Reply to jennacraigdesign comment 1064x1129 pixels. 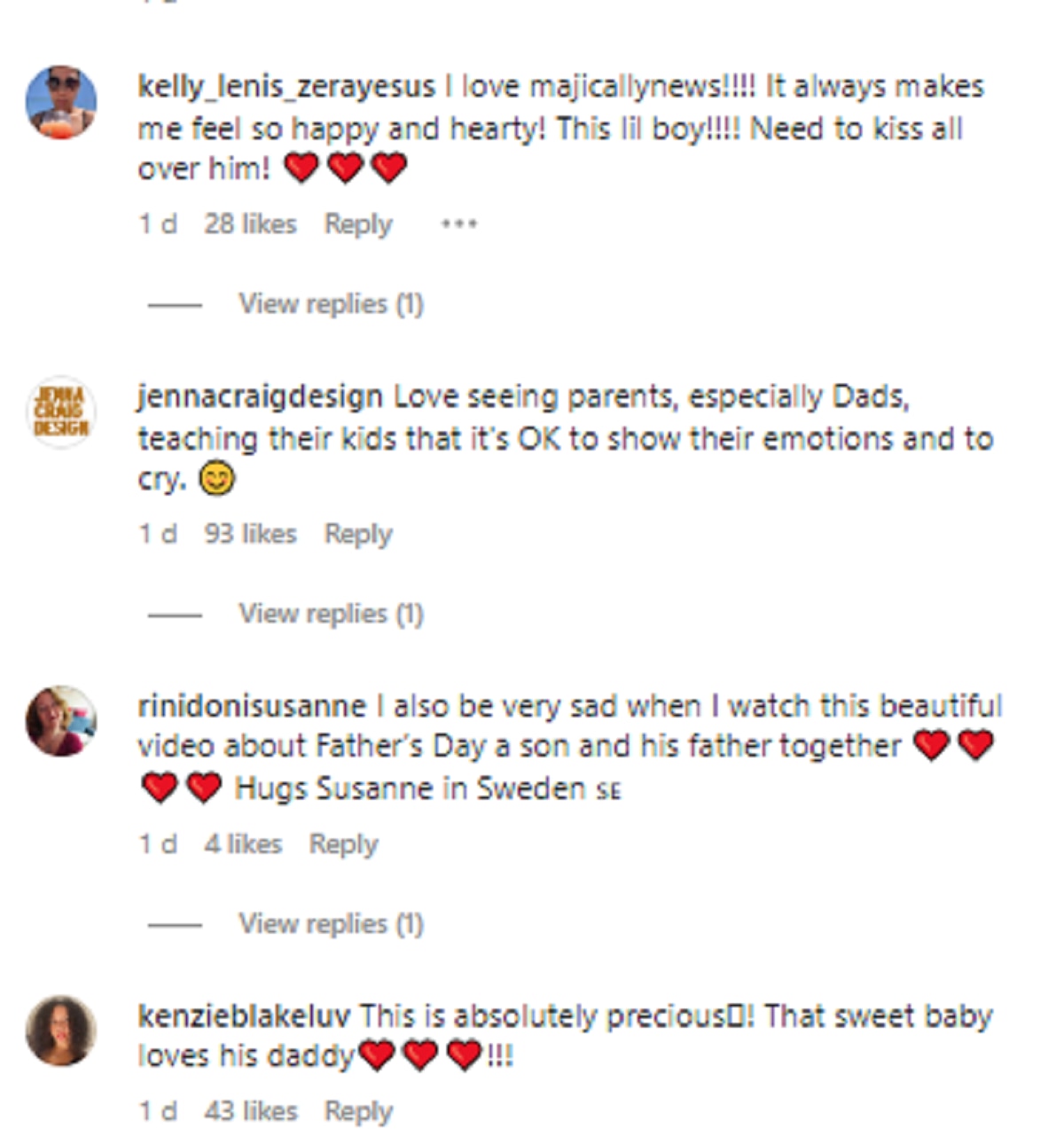[357, 534]
